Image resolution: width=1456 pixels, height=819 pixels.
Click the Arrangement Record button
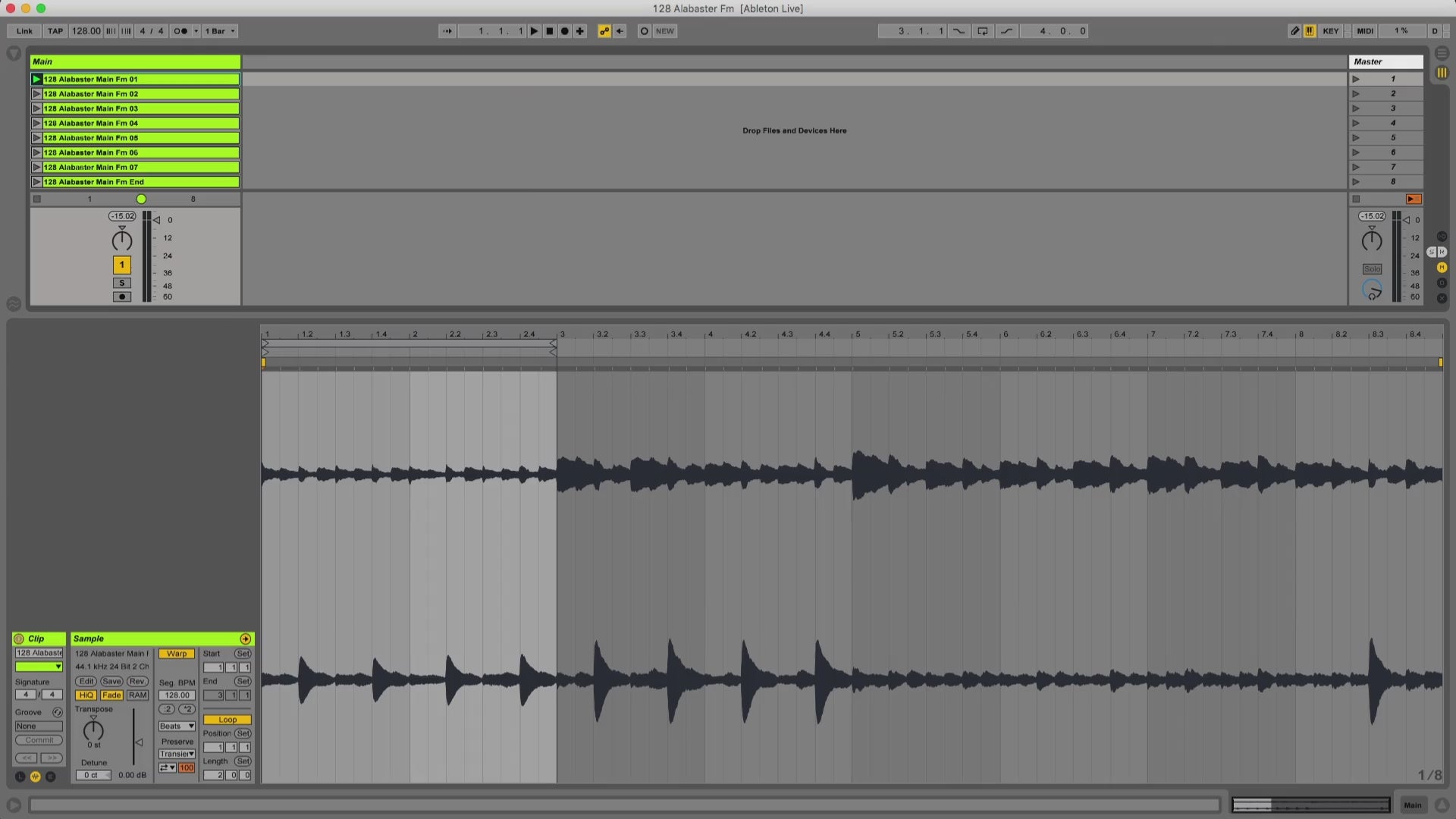pos(565,31)
